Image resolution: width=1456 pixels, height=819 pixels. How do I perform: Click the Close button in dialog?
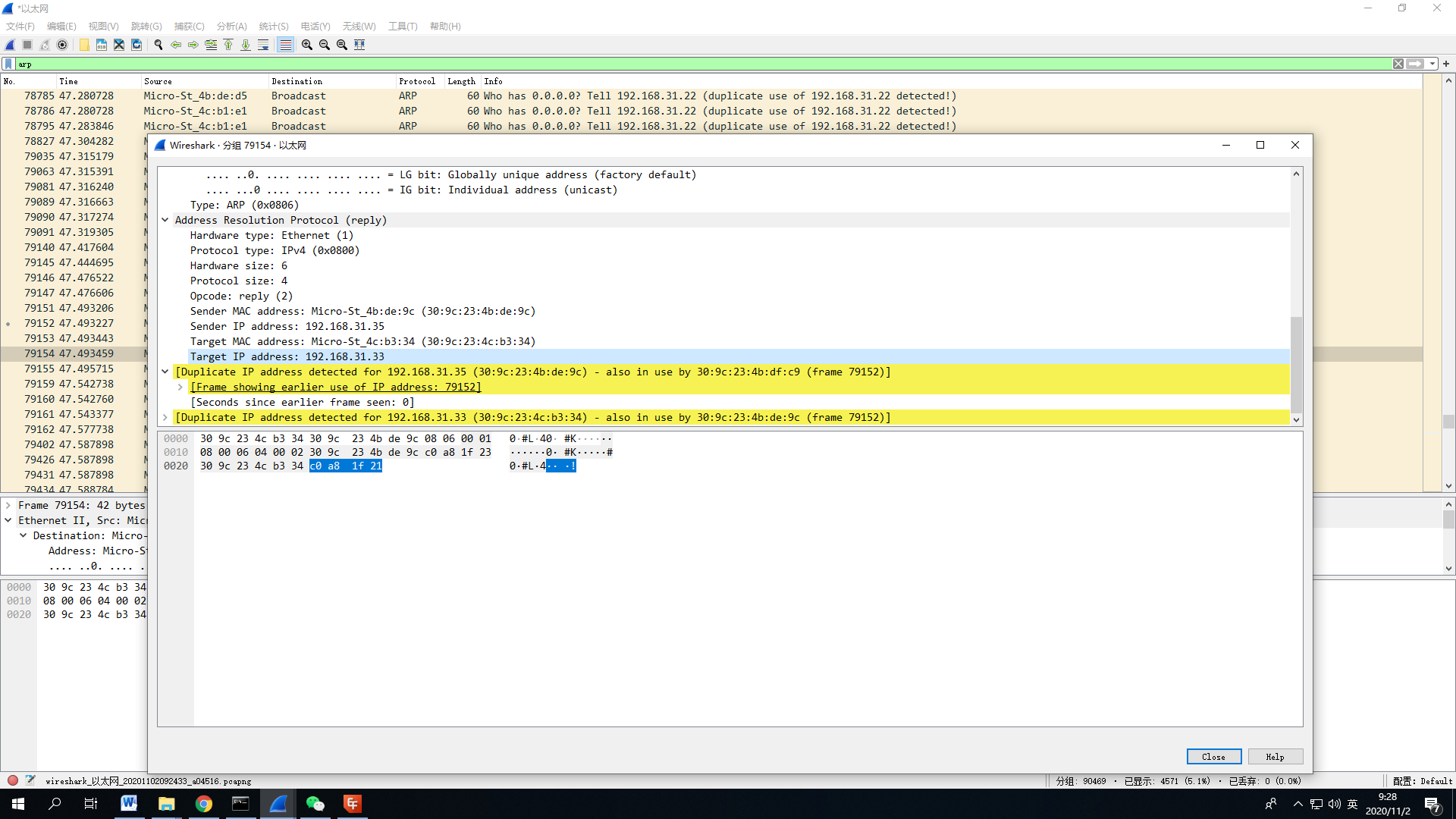1213,757
